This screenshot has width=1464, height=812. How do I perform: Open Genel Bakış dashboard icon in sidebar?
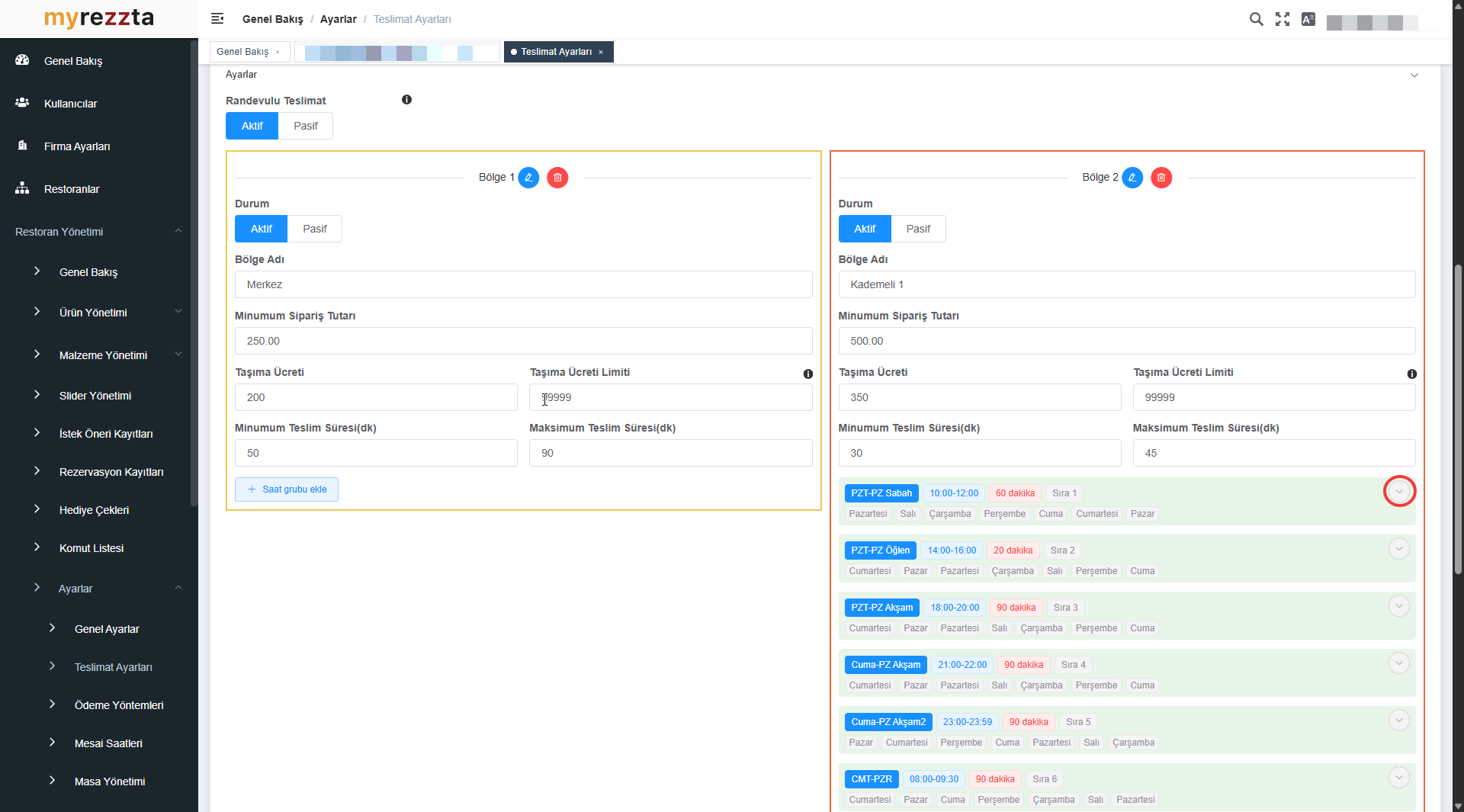(x=22, y=60)
